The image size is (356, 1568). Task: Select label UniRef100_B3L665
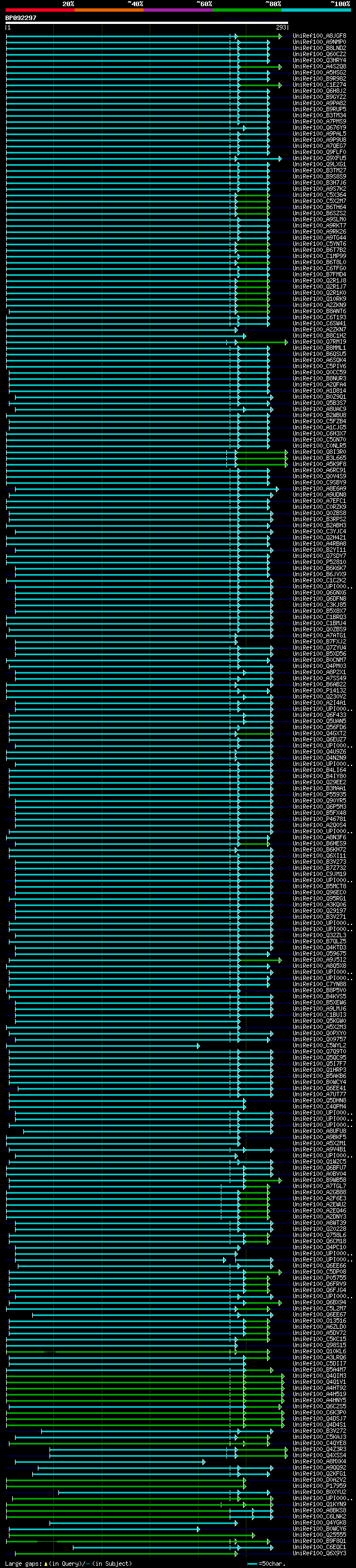tap(319, 458)
